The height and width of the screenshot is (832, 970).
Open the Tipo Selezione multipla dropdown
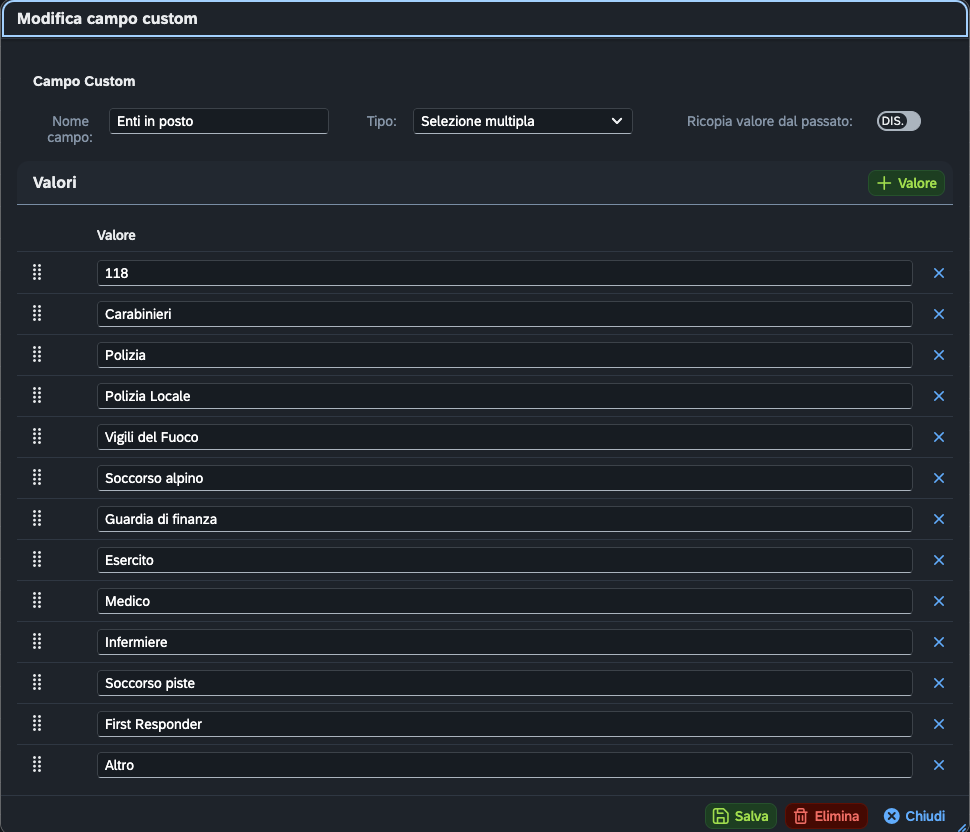522,121
